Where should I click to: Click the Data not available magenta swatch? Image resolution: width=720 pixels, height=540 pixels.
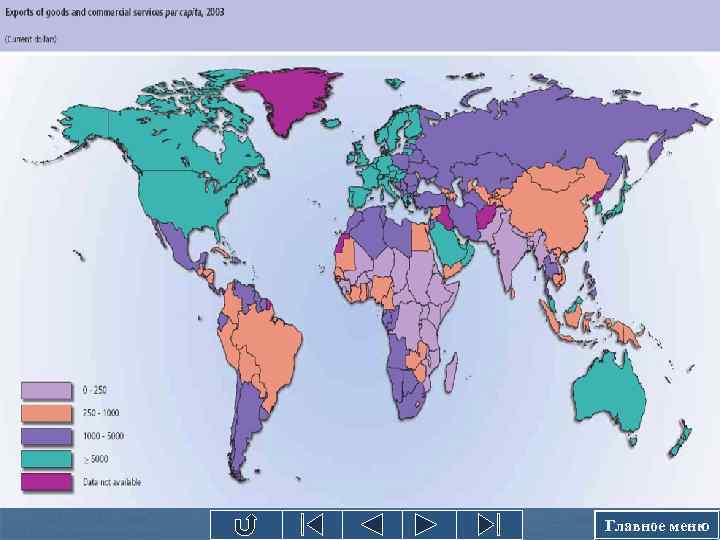[x=46, y=482]
